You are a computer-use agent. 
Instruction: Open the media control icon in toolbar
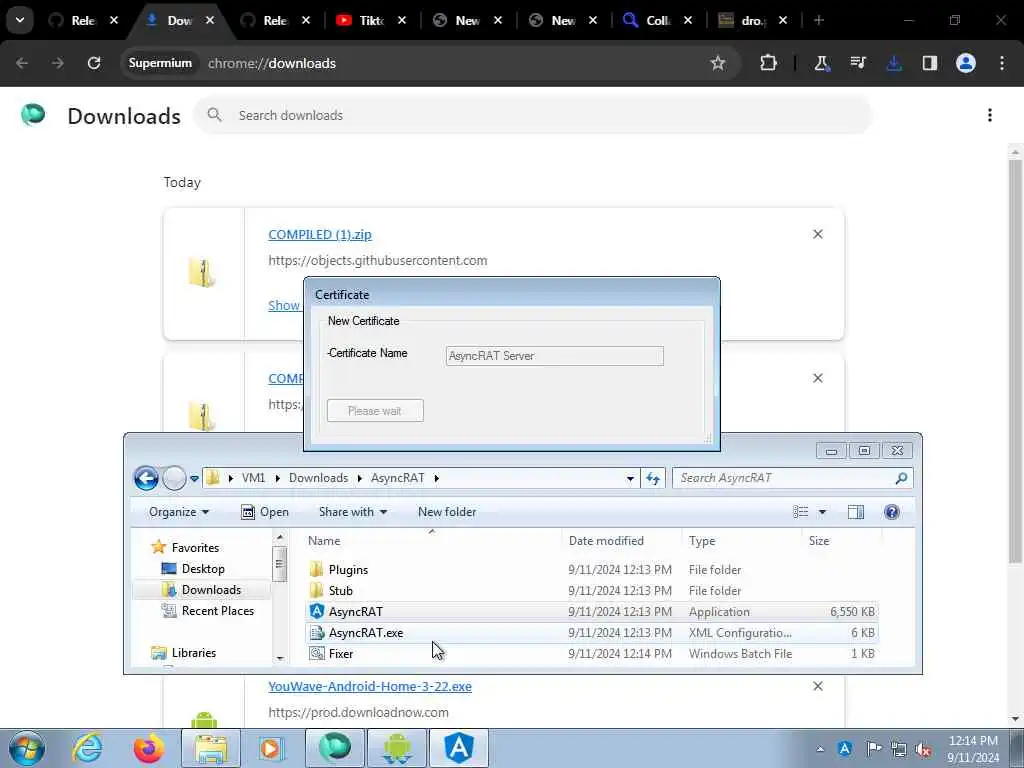(858, 63)
